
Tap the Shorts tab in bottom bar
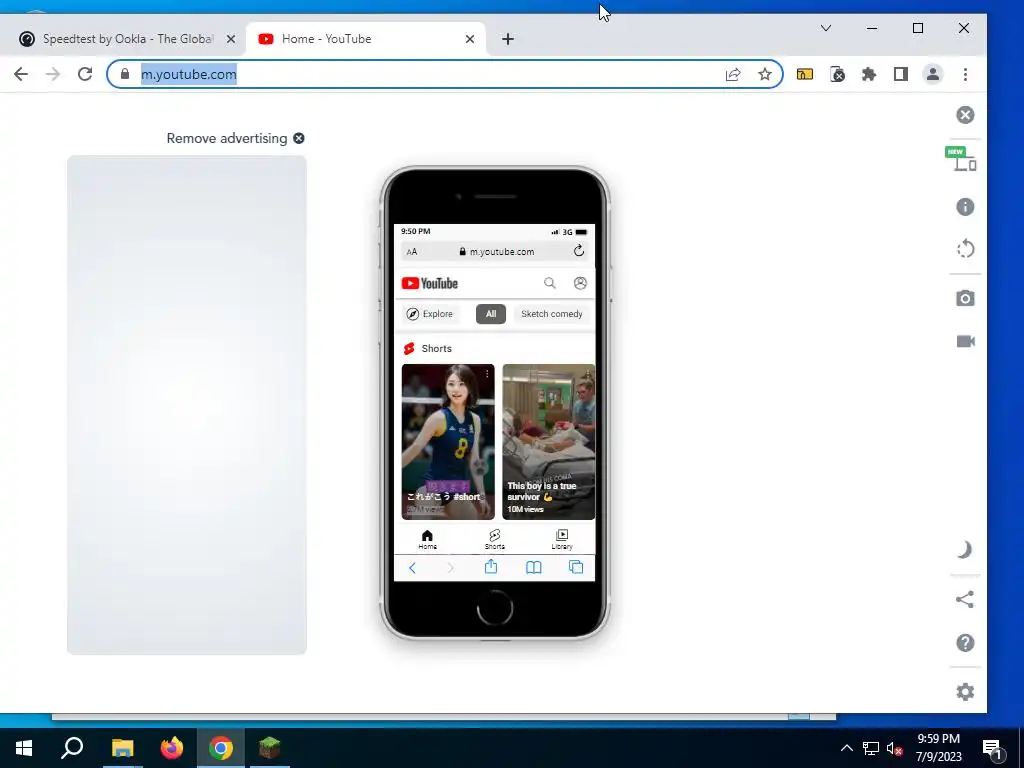(494, 539)
